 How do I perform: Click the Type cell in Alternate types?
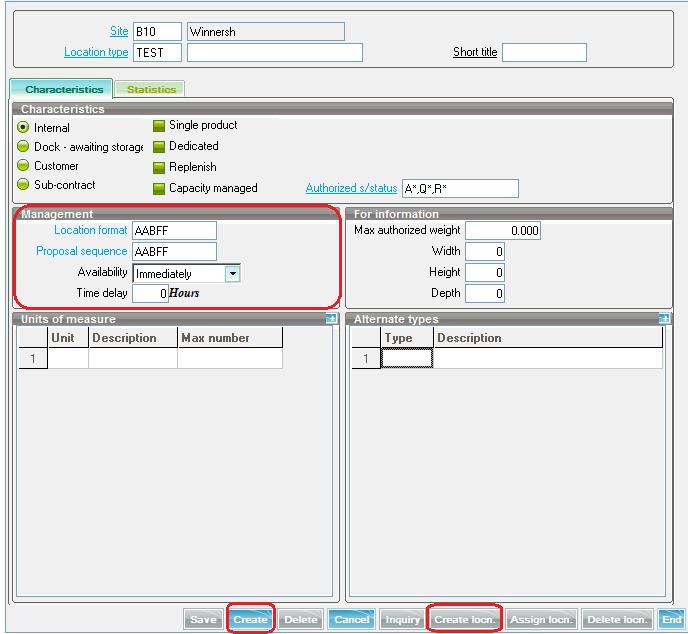407,358
